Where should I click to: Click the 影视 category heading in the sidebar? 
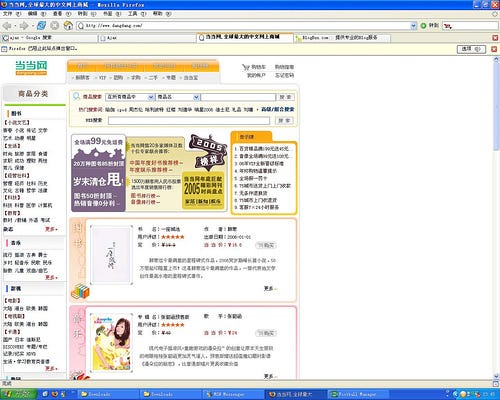coord(16,289)
